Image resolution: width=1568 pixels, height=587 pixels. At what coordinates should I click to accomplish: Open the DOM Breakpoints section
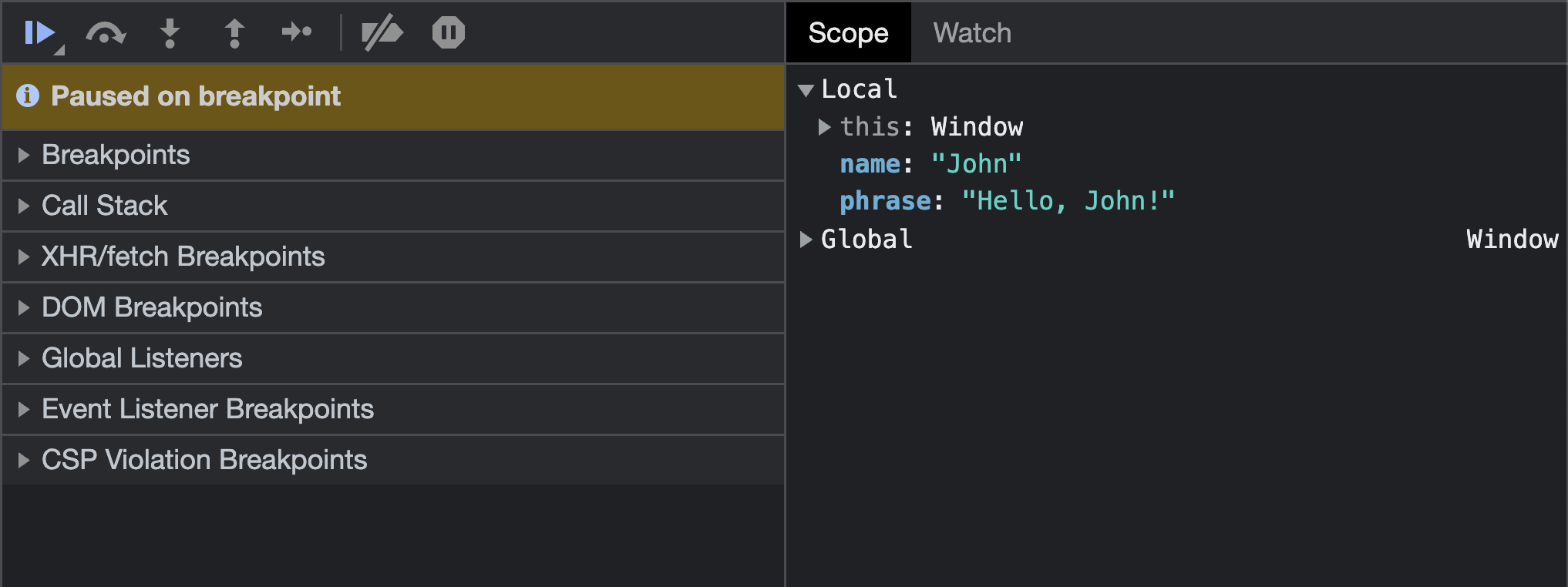point(152,307)
